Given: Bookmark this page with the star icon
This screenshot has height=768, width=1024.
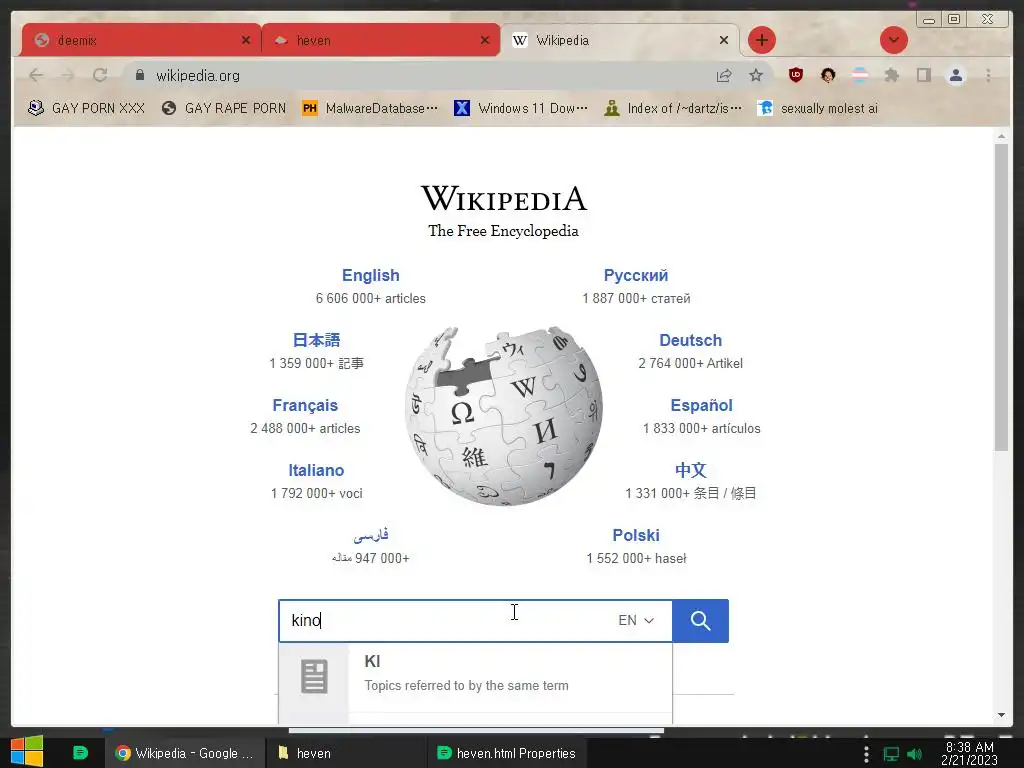Looking at the screenshot, I should point(756,75).
